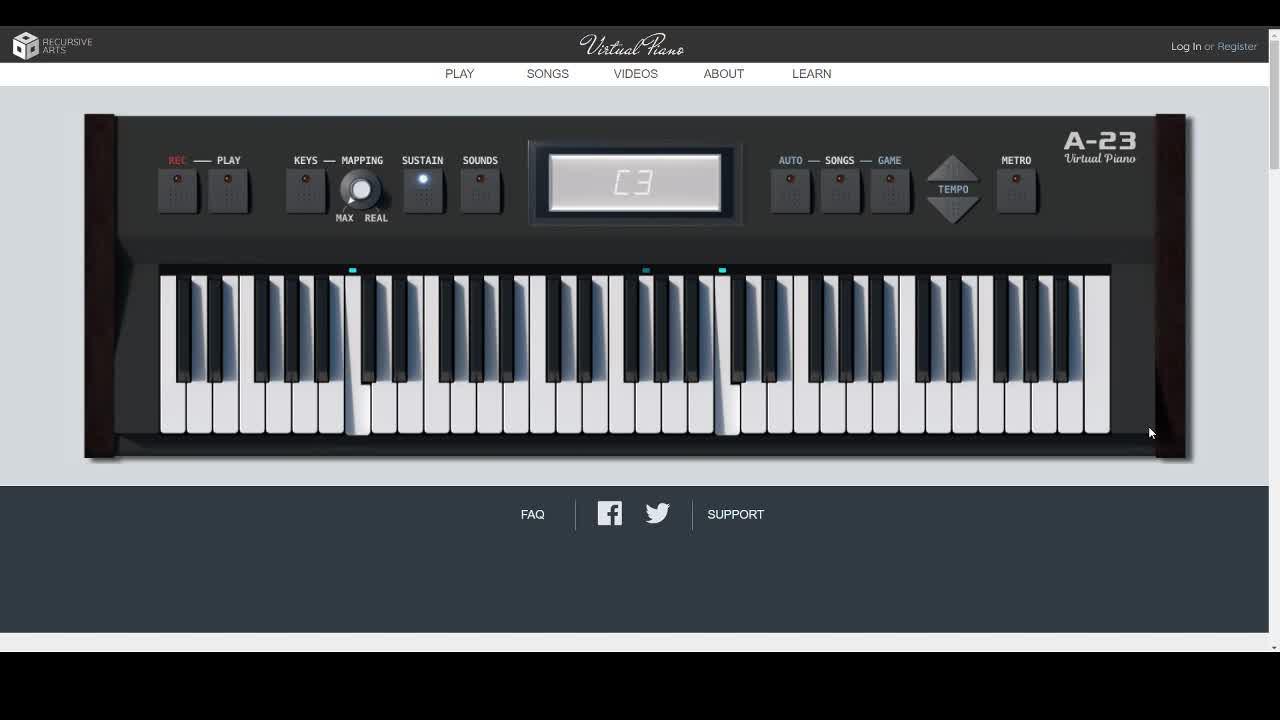Open the Facebook page icon
This screenshot has height=720, width=1280.
[610, 513]
